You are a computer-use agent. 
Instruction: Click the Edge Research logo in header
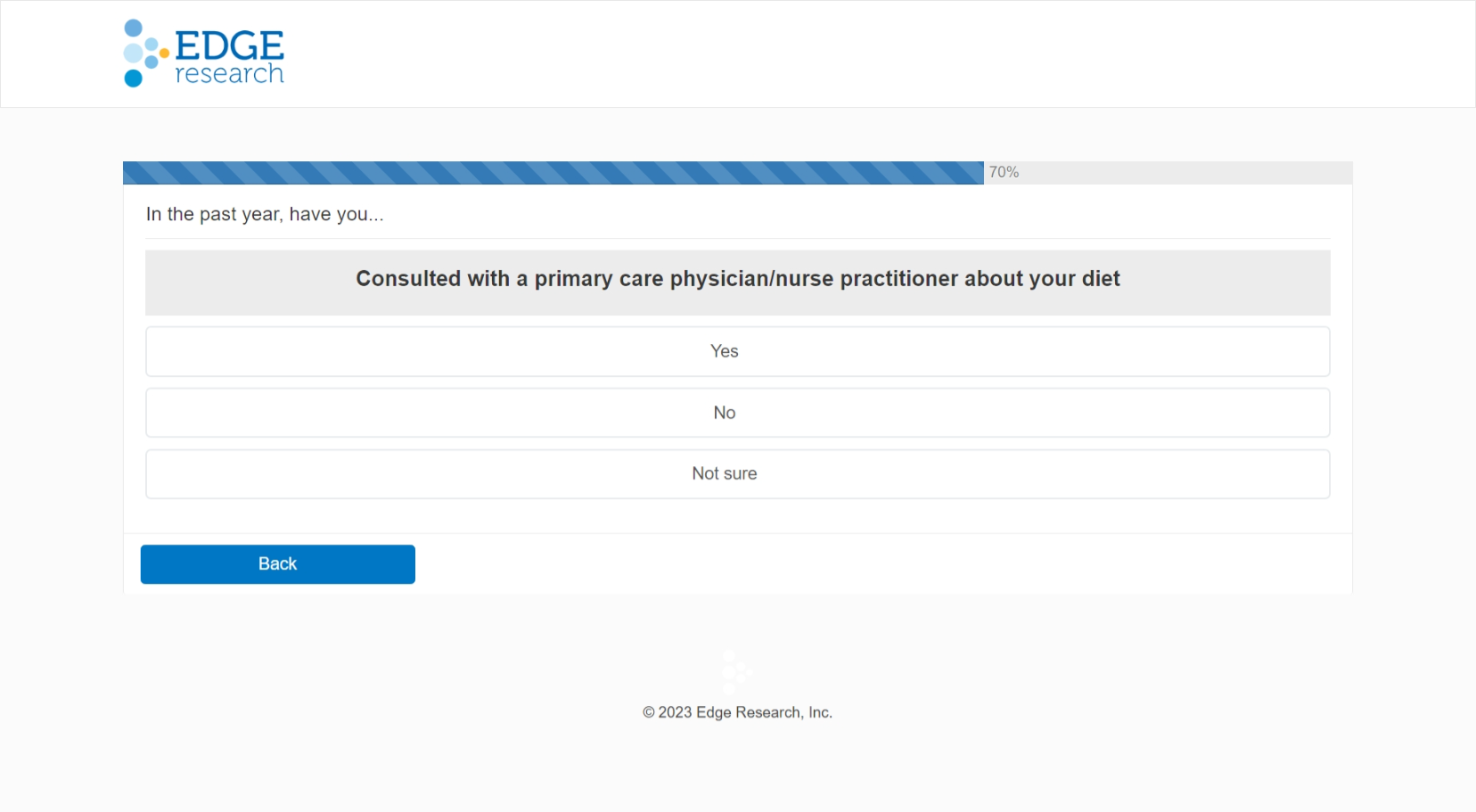203,53
